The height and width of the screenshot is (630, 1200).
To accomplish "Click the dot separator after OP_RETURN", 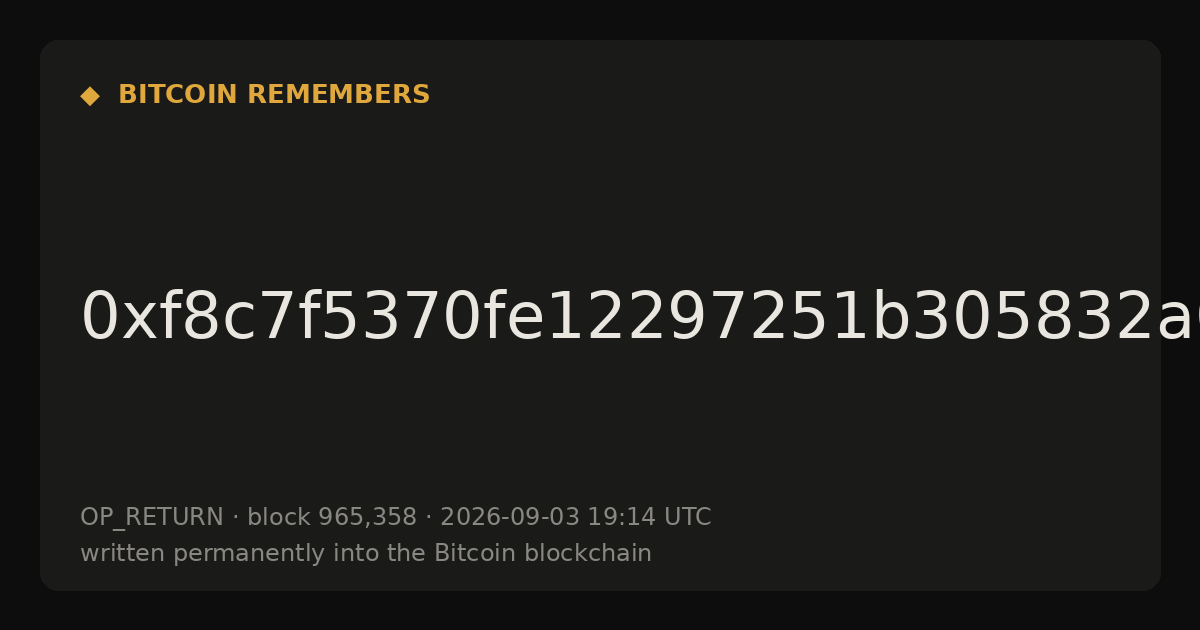I will 235,517.
